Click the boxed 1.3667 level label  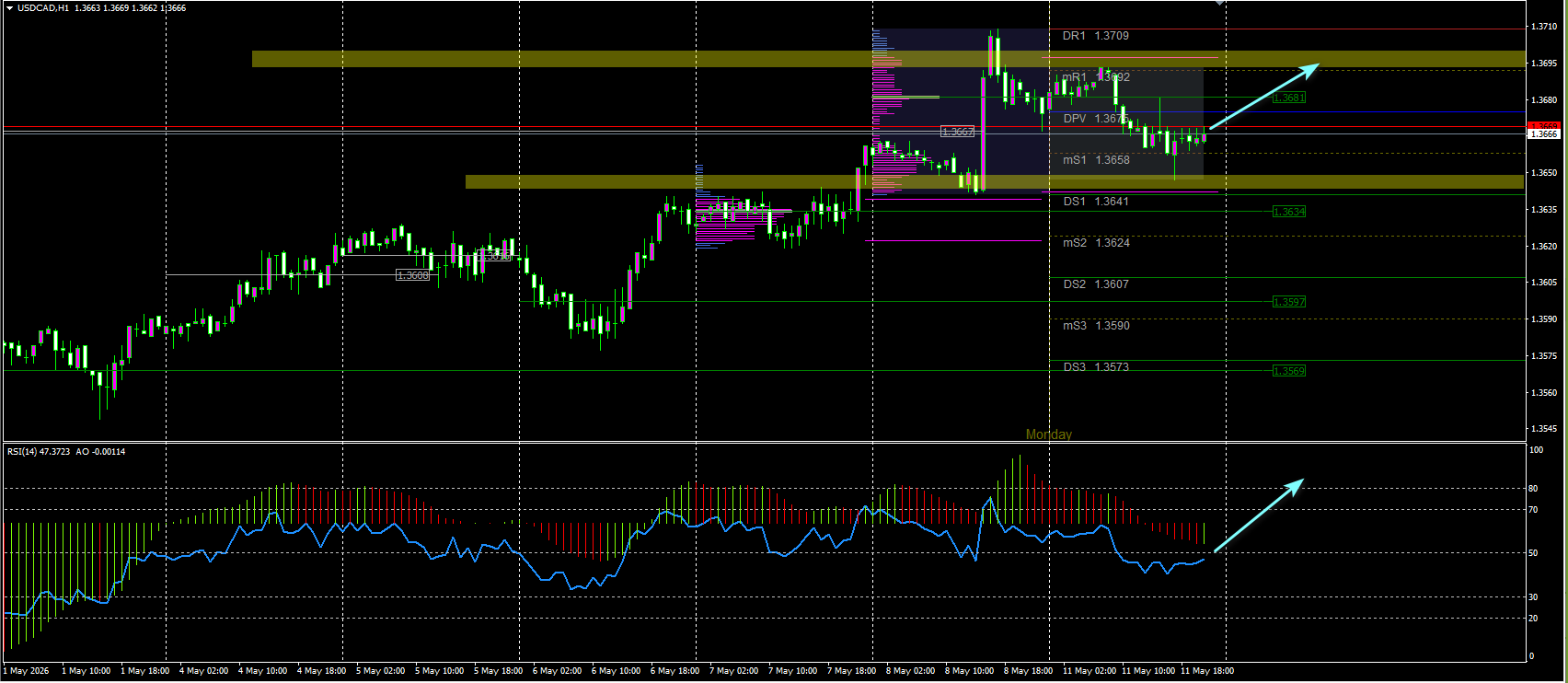pos(957,132)
